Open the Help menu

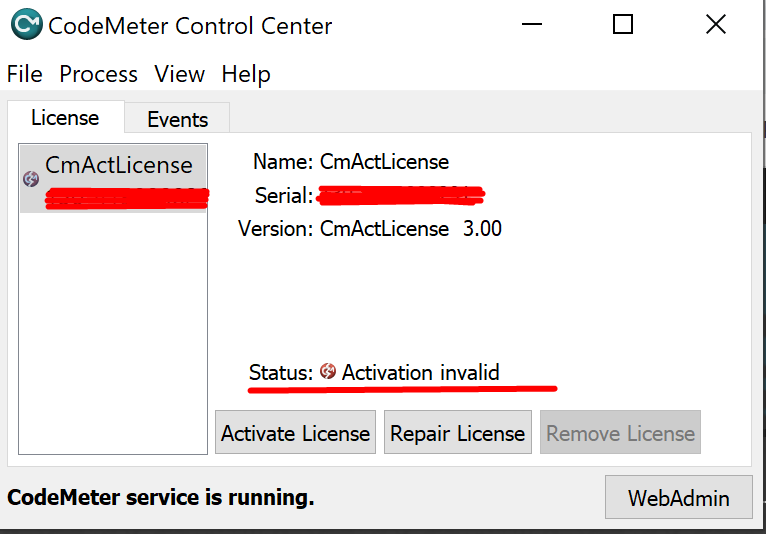(x=246, y=74)
